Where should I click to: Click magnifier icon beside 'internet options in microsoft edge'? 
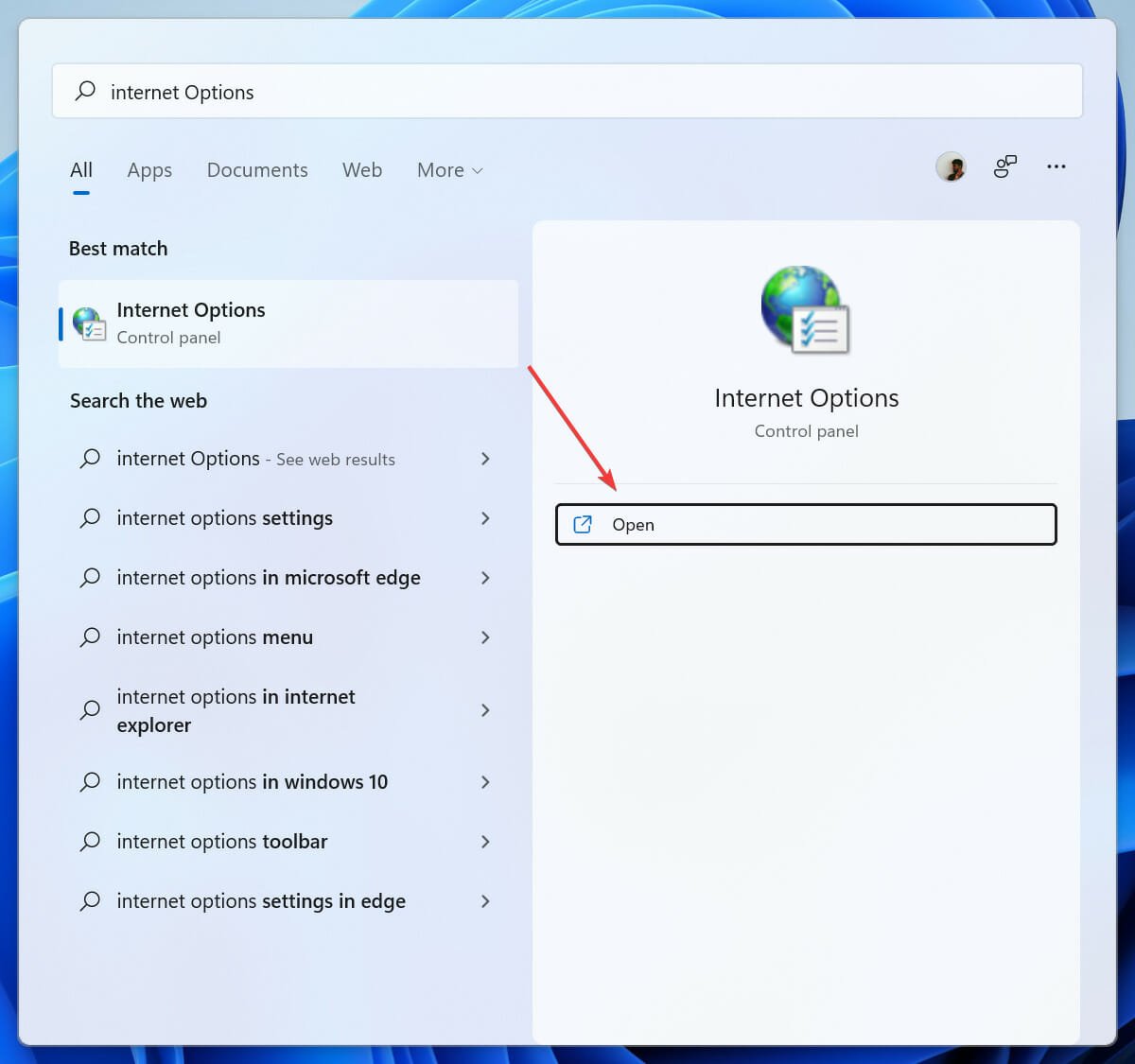click(90, 578)
